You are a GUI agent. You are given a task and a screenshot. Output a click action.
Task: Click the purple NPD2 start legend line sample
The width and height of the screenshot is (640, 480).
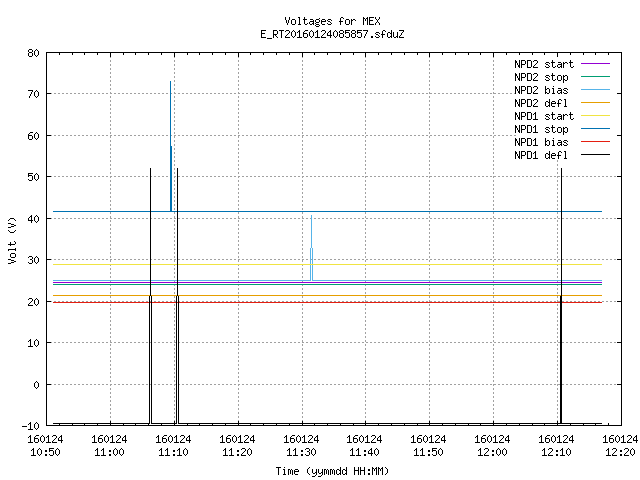595,63
